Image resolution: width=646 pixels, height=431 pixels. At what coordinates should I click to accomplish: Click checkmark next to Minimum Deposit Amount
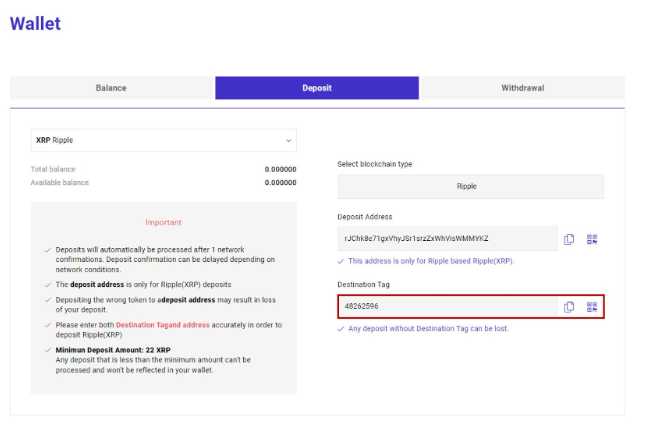point(48,350)
